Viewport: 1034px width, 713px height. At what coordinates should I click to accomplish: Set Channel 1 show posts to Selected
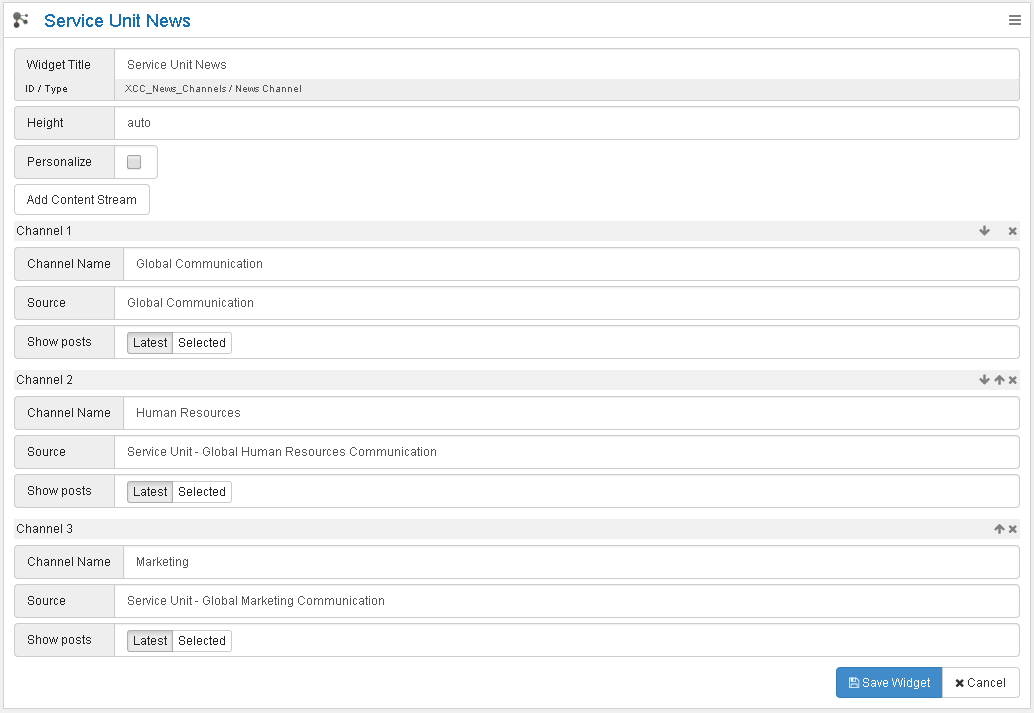click(x=202, y=343)
